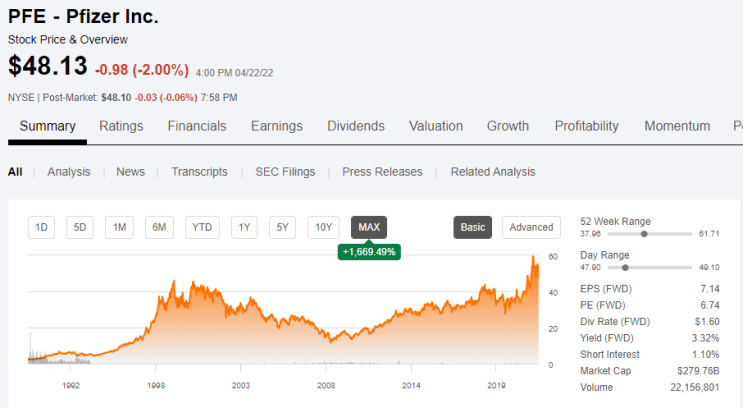Click the Div Rate (FWD) $1.60
Image resolution: width=743 pixels, height=408 pixels.
(707, 322)
